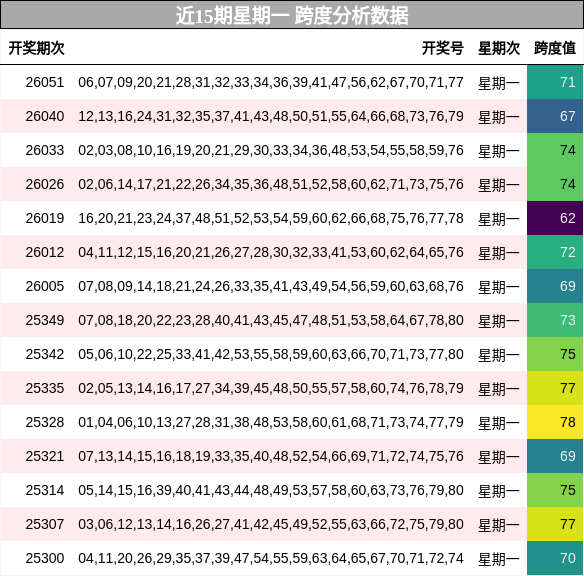The image size is (584, 576).
Task: Click span value 69 for issue 26005
Action: click(x=555, y=286)
